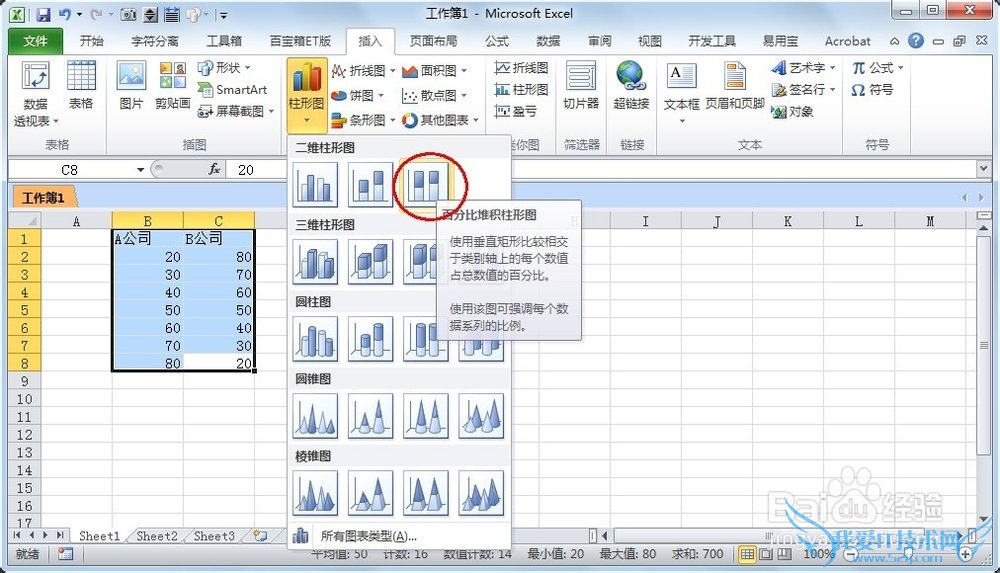1000x573 pixels.
Task: Open the Name Box dropdown arrow
Action: [x=140, y=170]
